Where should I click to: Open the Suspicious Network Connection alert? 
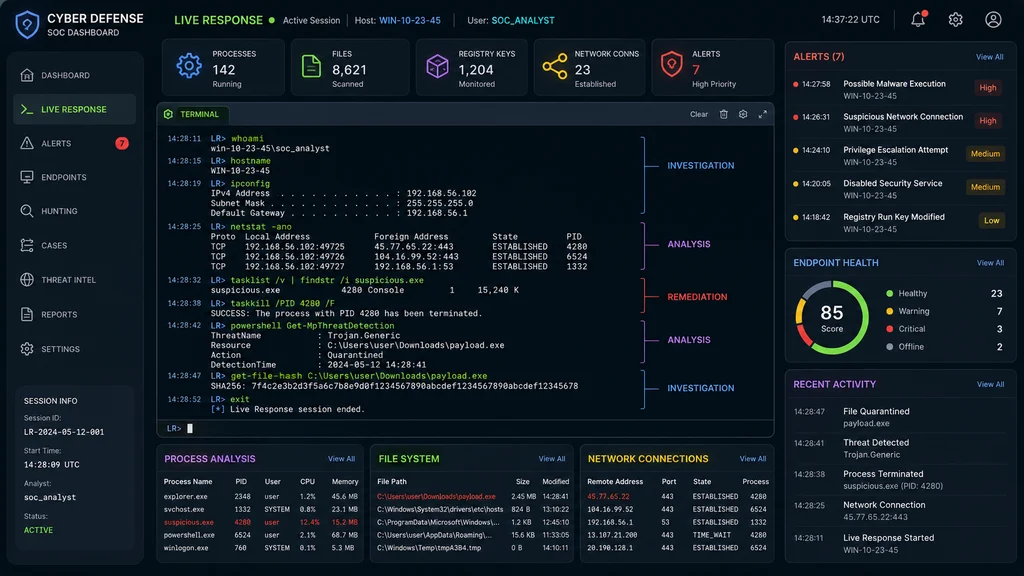pyautogui.click(x=900, y=123)
